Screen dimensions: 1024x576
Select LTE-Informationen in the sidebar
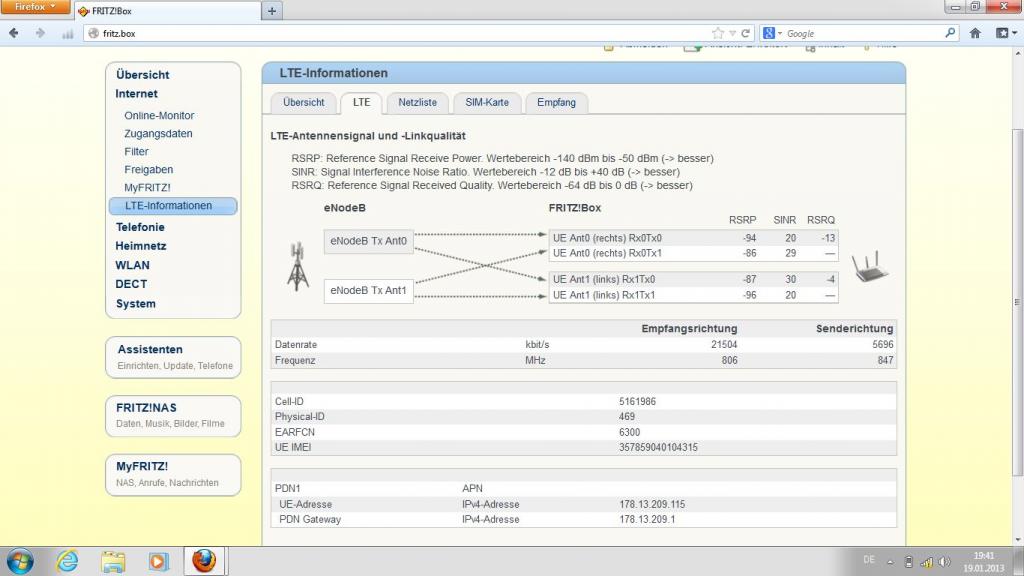coord(173,206)
